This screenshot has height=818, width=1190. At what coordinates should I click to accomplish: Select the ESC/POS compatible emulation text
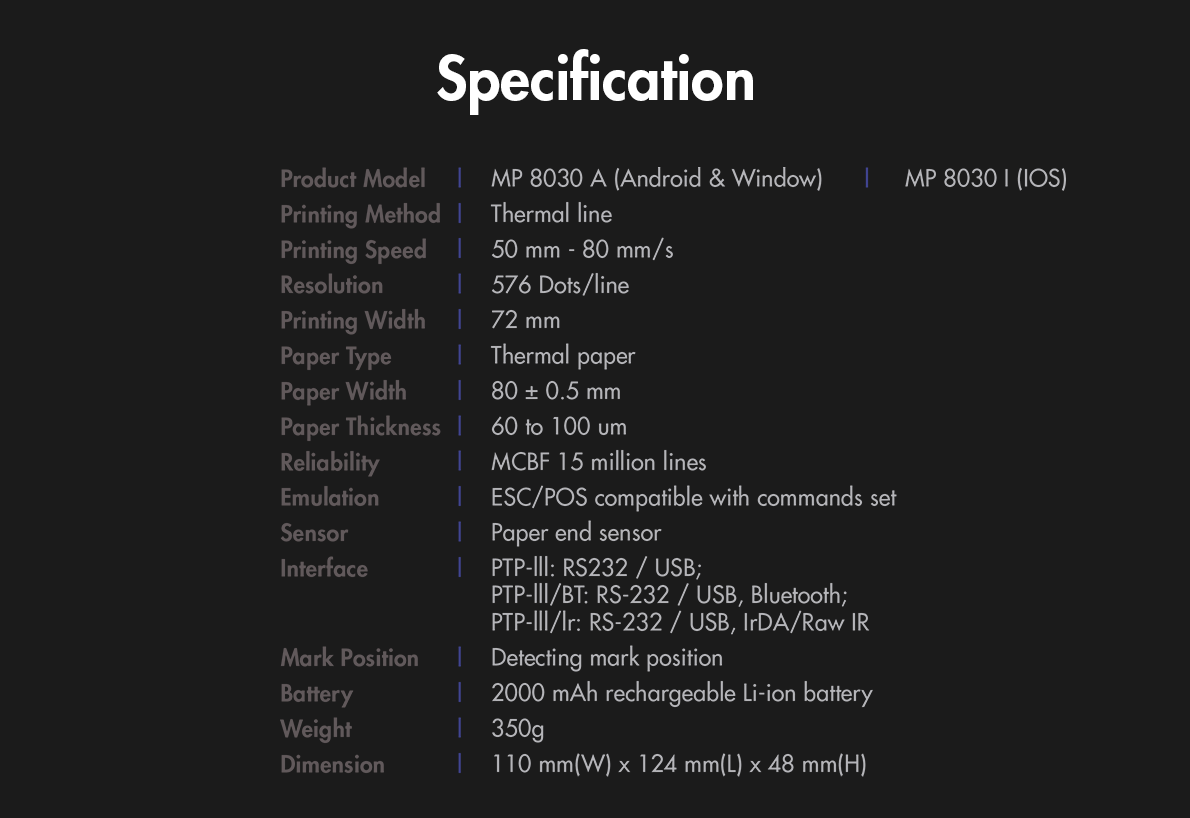[694, 498]
